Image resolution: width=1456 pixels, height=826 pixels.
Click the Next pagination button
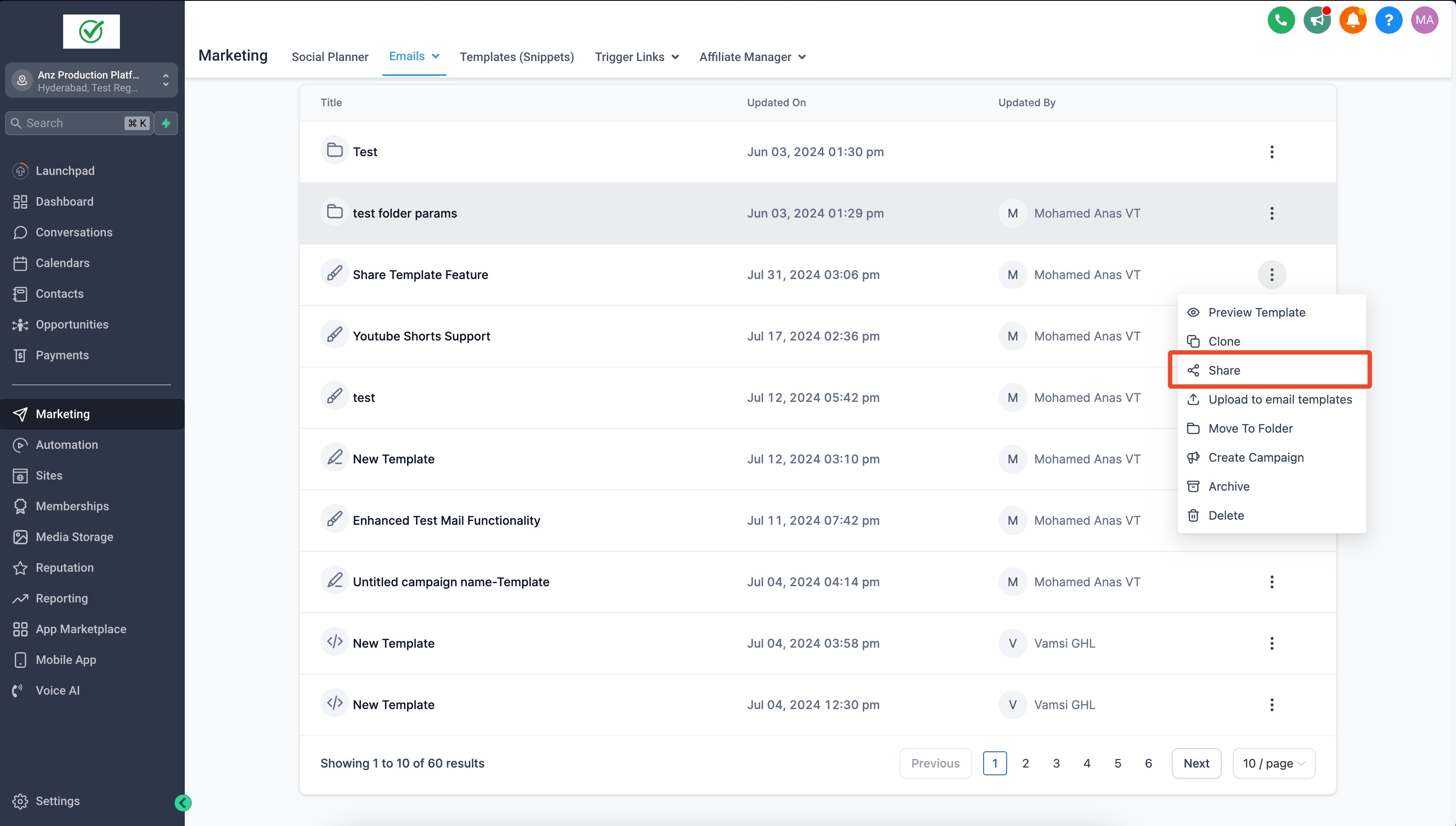coord(1196,763)
